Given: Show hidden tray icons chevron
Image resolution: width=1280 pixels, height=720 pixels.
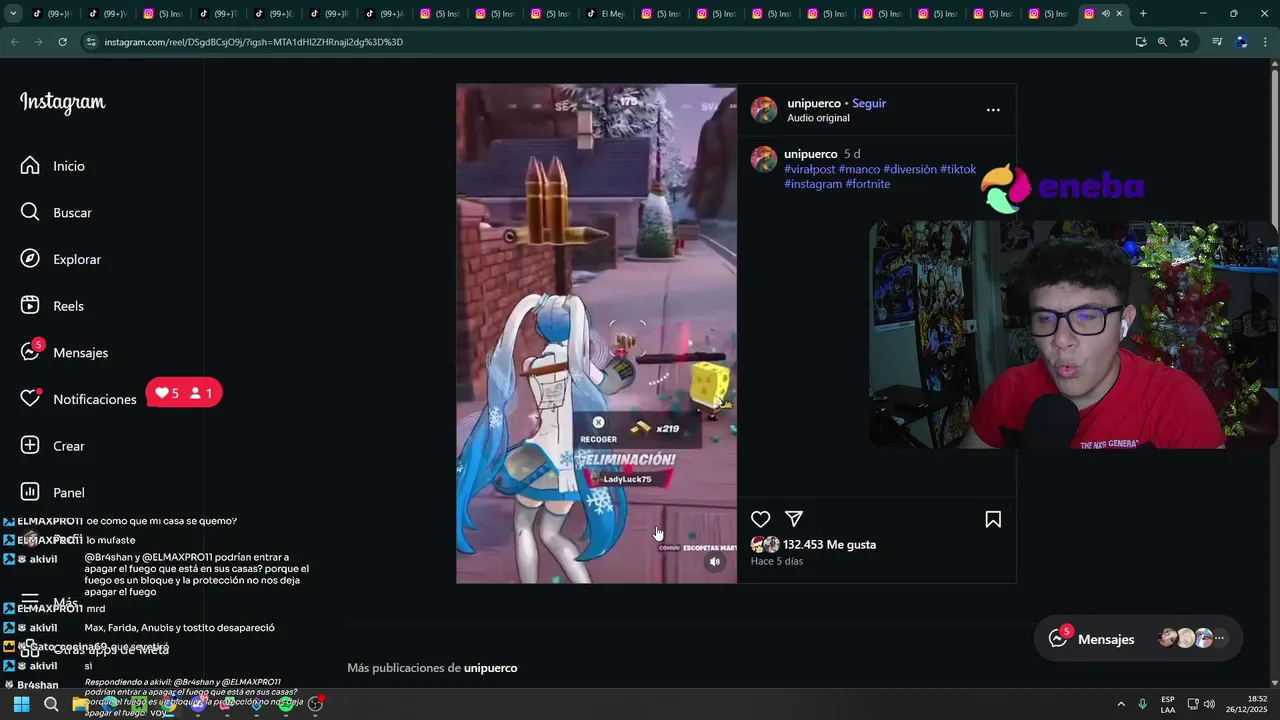Looking at the screenshot, I should [1120, 704].
